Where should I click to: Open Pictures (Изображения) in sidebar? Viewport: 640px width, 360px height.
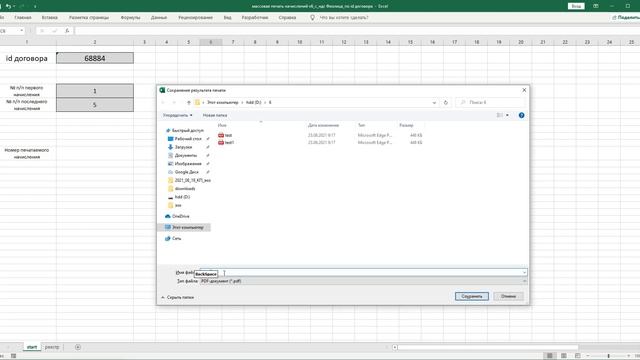[x=185, y=164]
